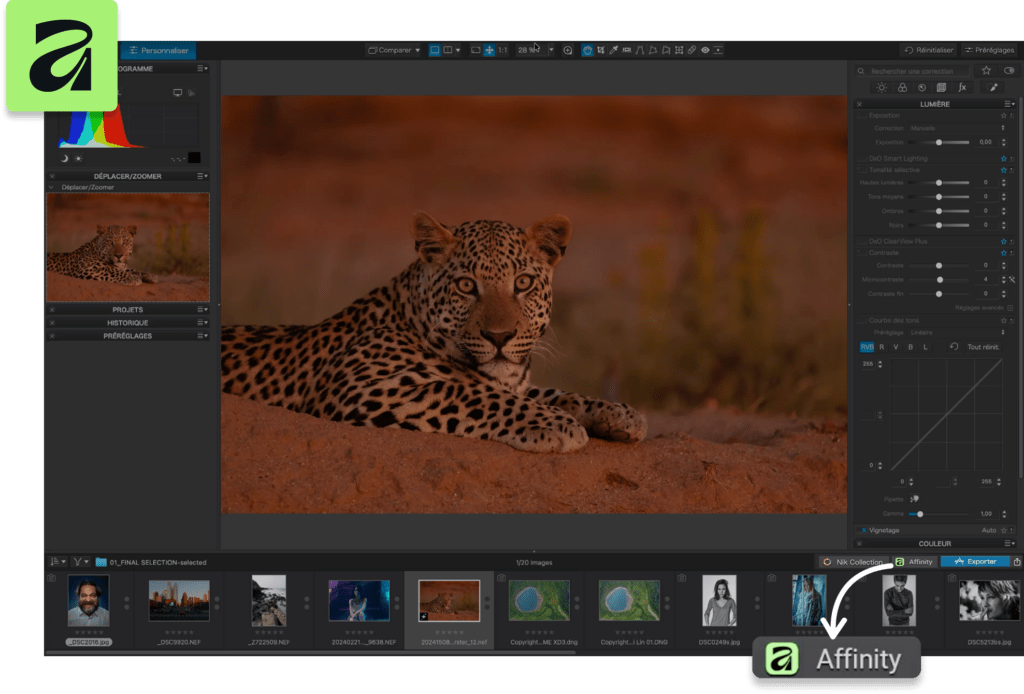Click the red-eye preview eye icon

click(705, 50)
